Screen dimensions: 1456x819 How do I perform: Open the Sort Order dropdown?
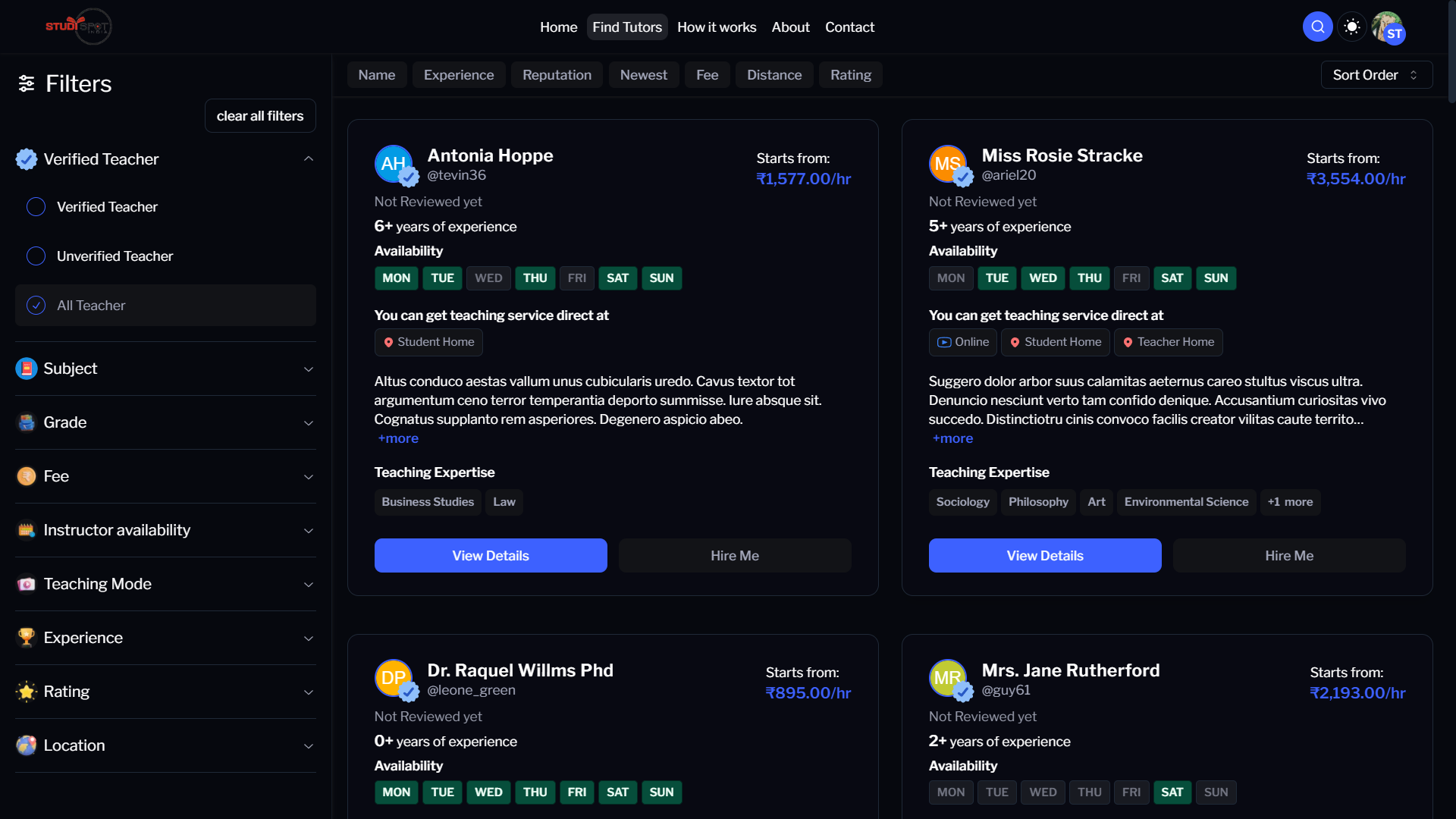1376,75
